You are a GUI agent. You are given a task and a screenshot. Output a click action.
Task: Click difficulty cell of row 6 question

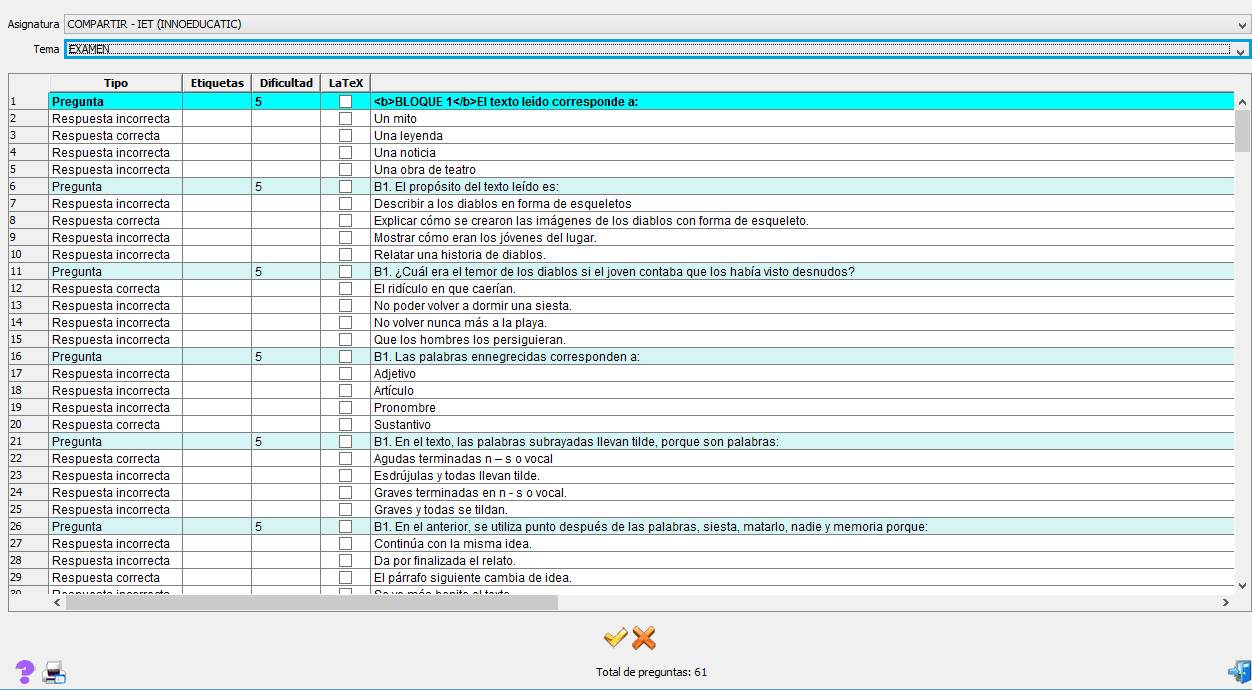[x=286, y=187]
